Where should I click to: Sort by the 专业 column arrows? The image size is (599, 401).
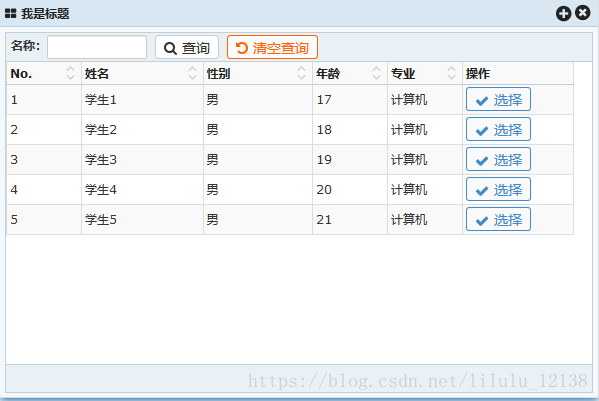click(451, 73)
